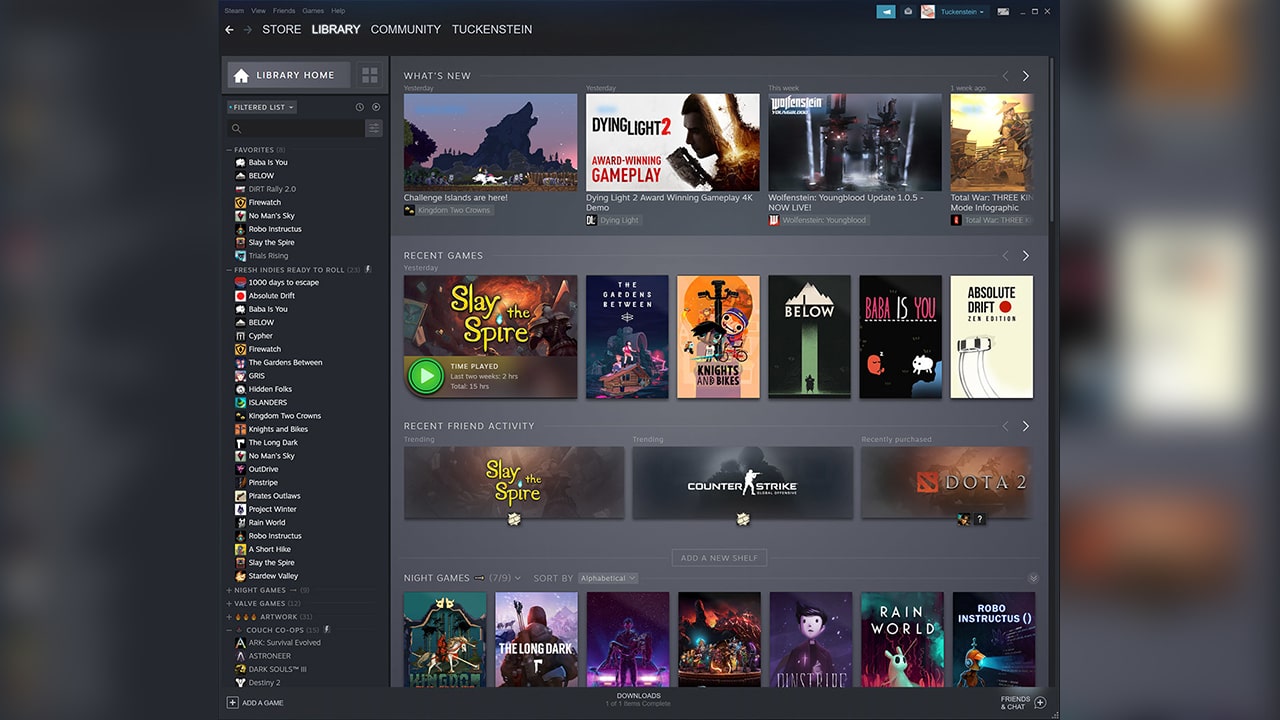Select Project Winter in the sidebar
The width and height of the screenshot is (1280, 720).
pyautogui.click(x=272, y=509)
